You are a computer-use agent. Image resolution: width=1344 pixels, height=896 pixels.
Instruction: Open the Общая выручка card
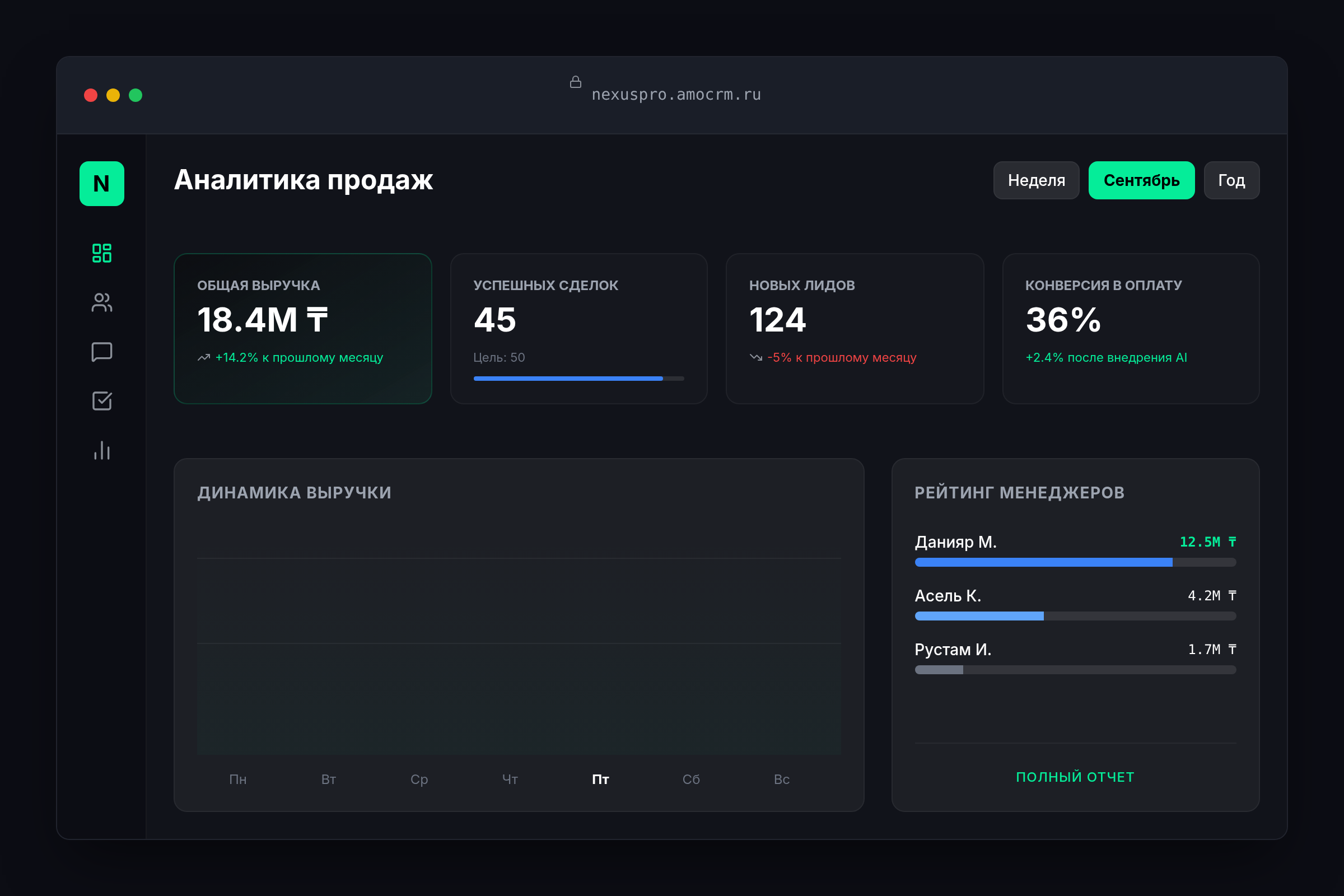303,329
